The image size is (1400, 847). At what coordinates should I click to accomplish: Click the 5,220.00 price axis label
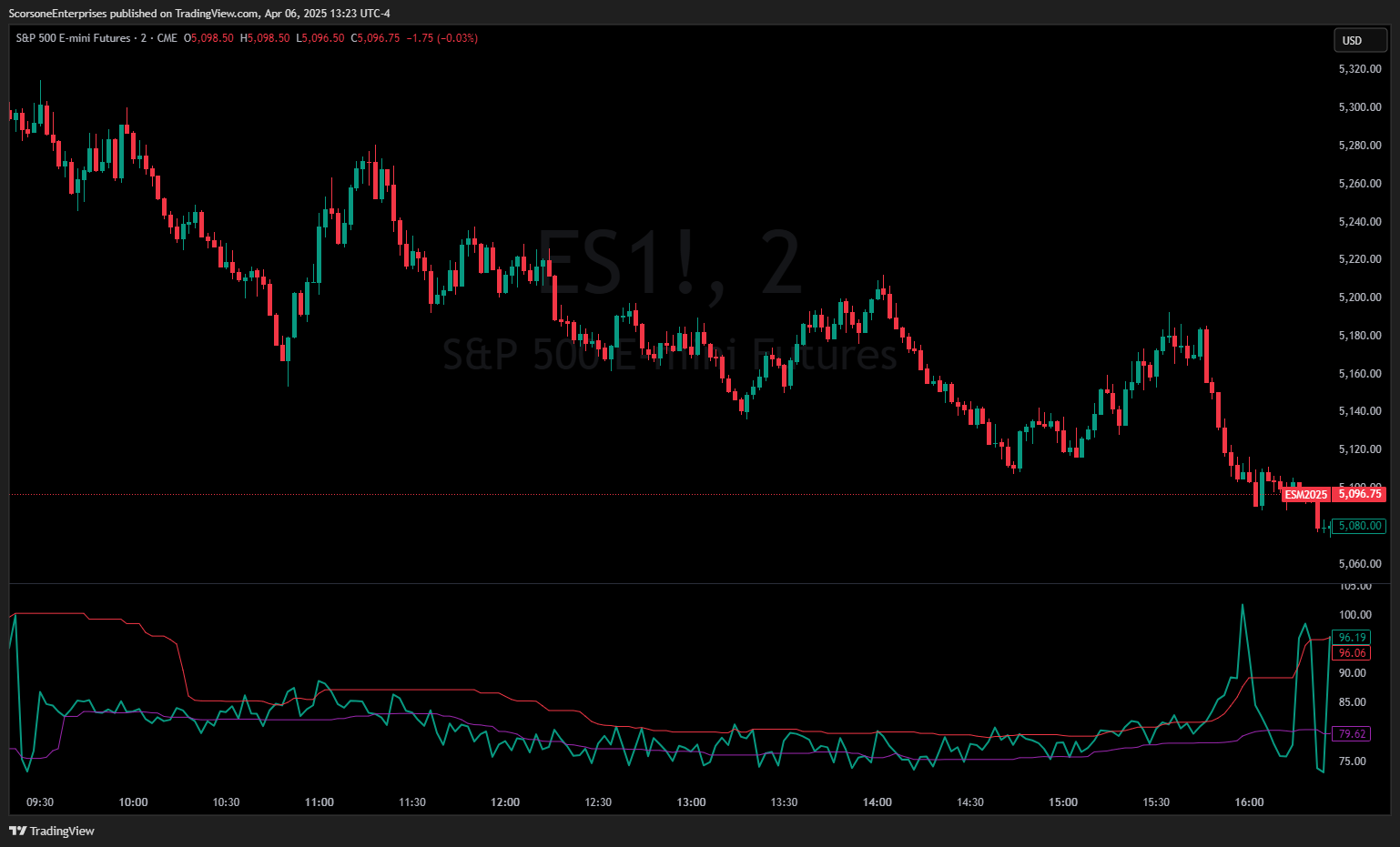tap(1360, 259)
